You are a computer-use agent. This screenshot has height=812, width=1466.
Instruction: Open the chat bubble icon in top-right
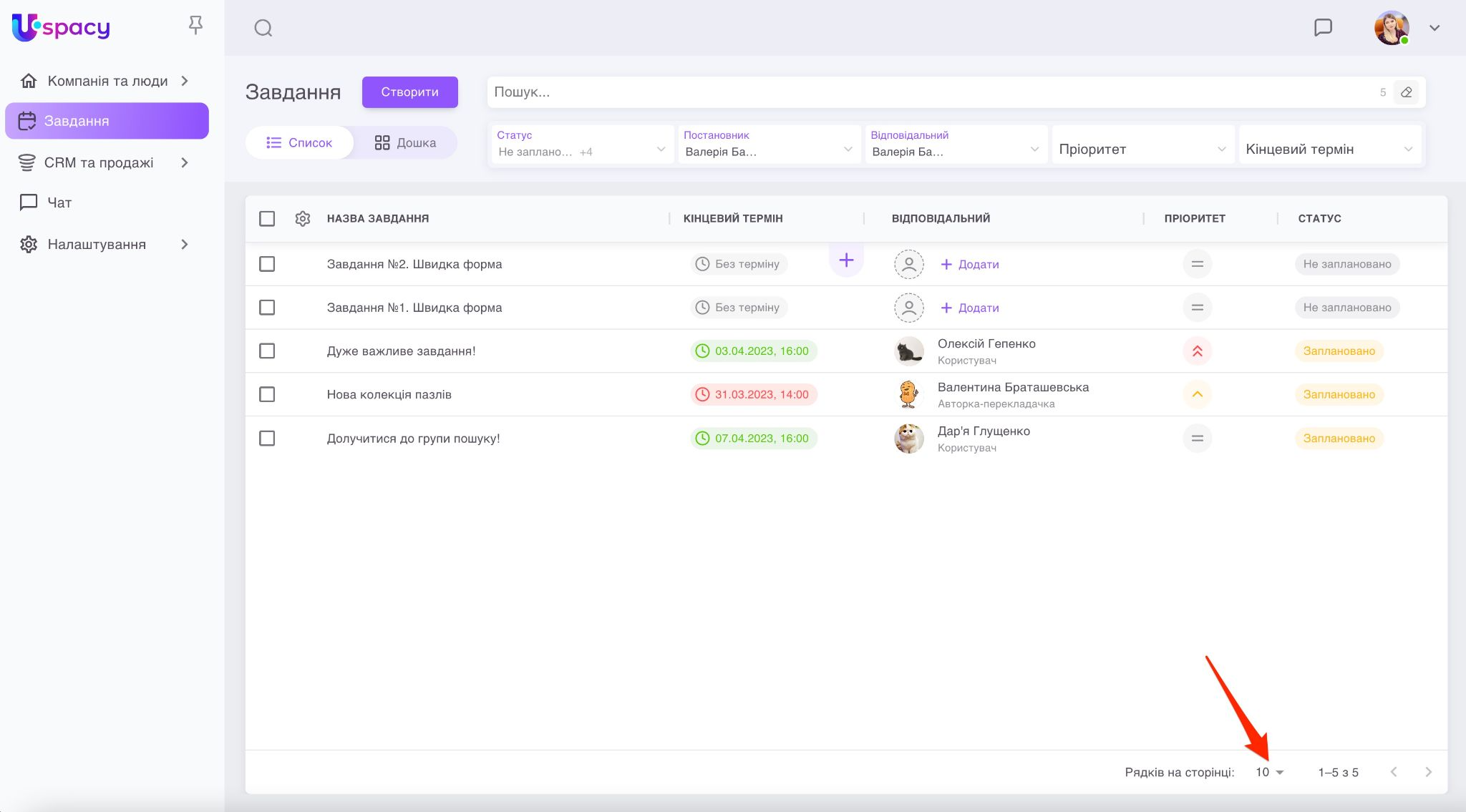tap(1323, 28)
